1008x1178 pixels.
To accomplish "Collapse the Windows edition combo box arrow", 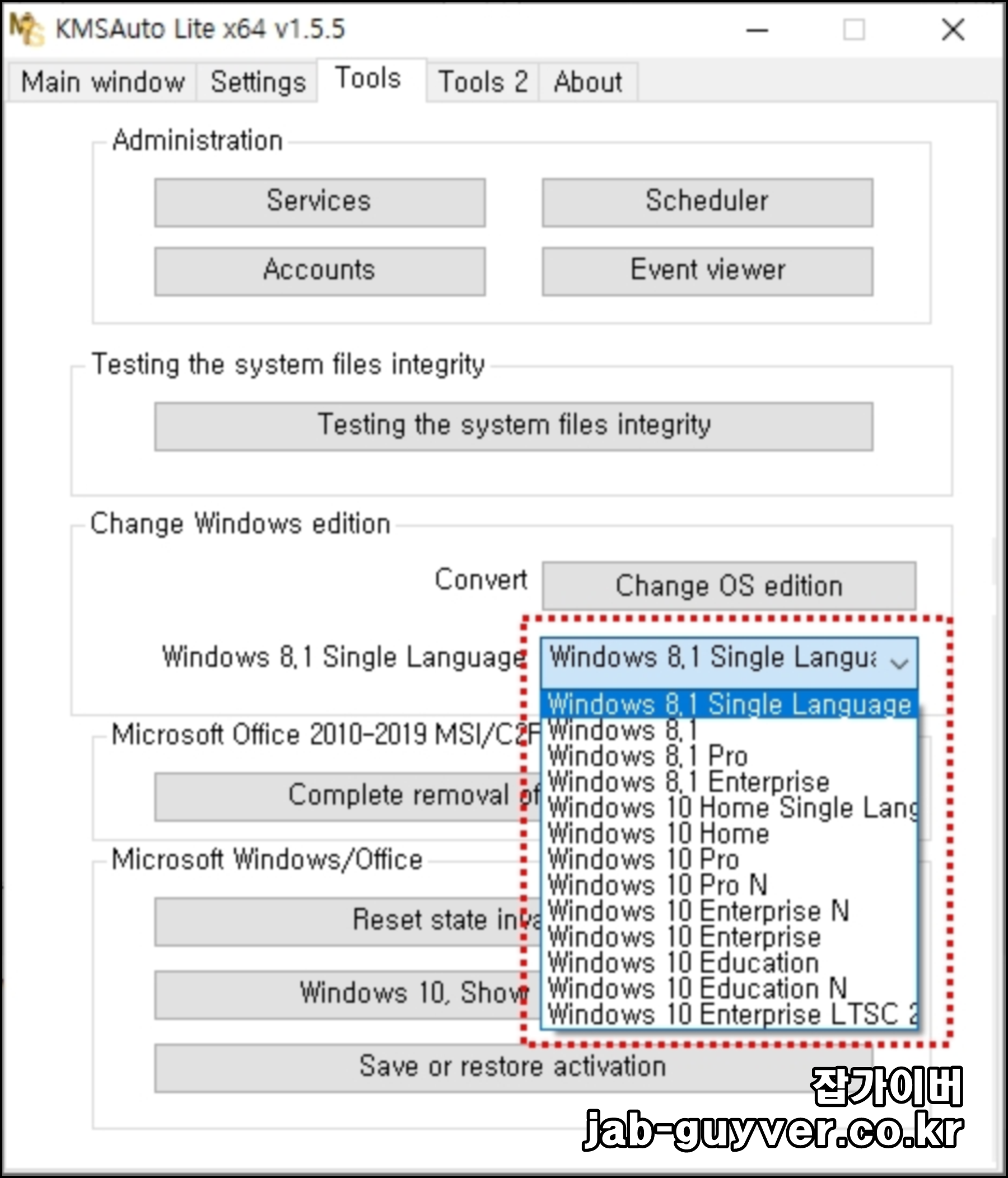I will click(x=899, y=662).
